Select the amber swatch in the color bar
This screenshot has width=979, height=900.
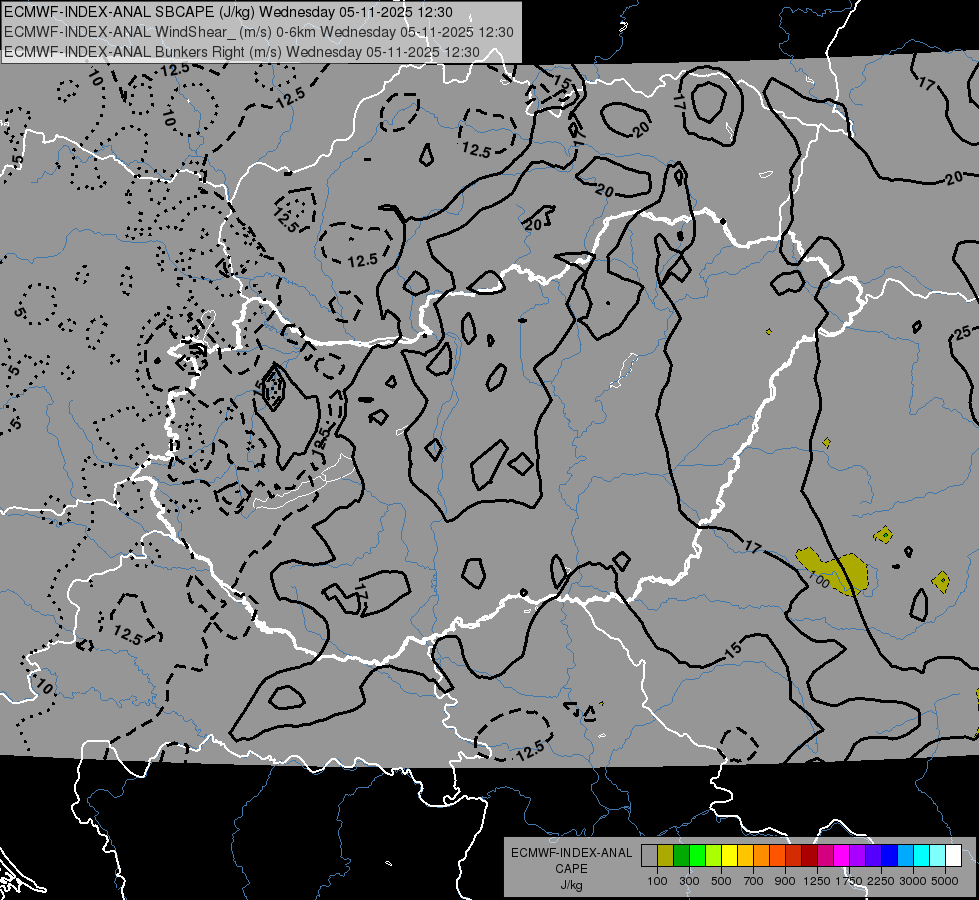click(745, 855)
